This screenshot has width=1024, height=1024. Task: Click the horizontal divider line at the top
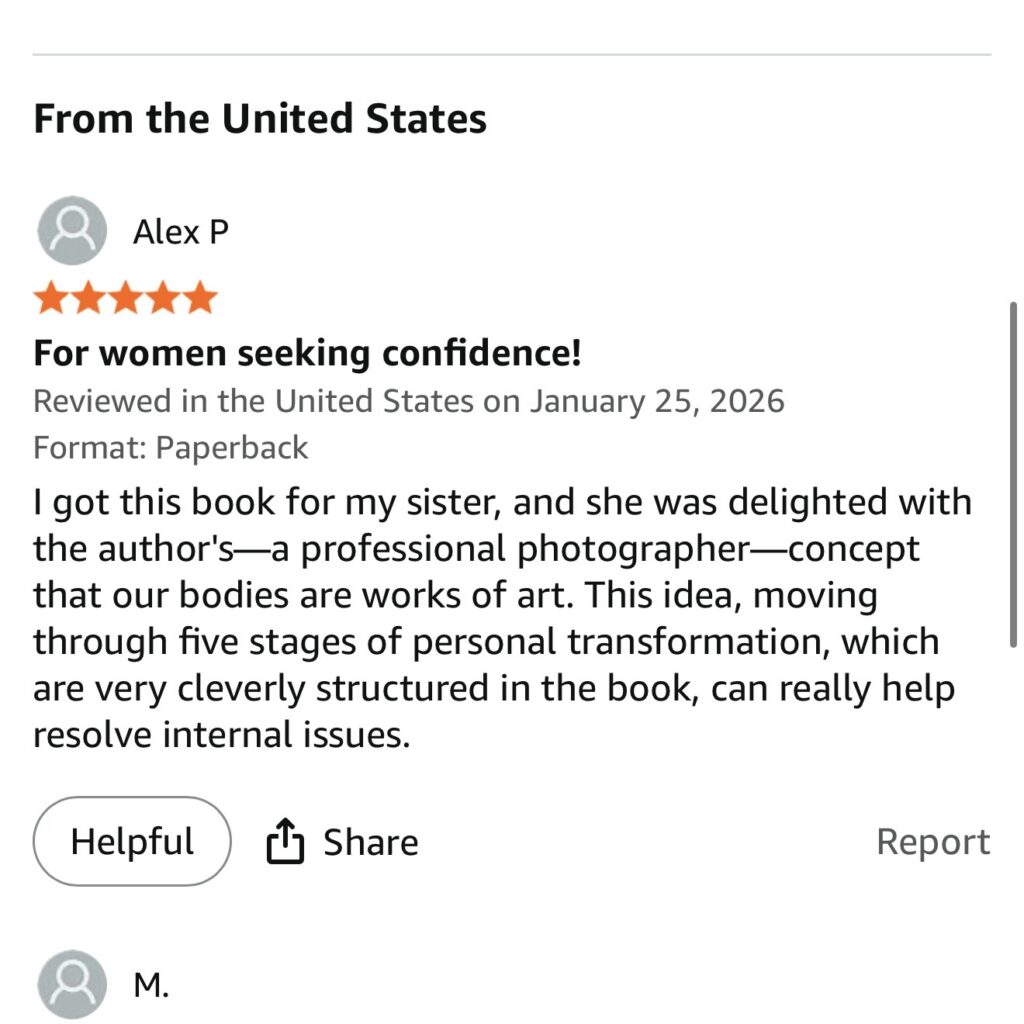(x=512, y=54)
